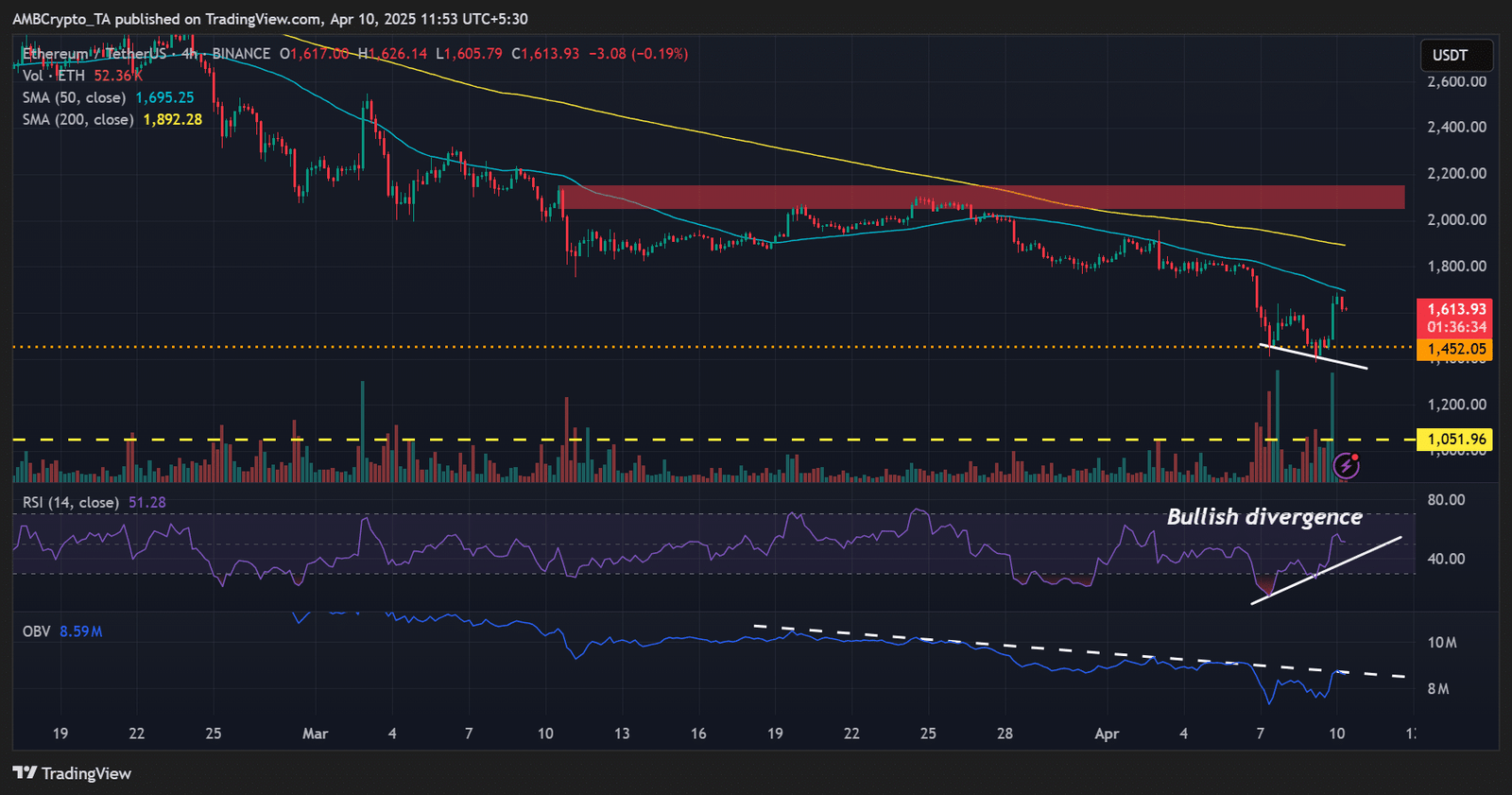Select the SMA (200, close) indicator legend
This screenshot has height=795, width=1512.
click(112, 119)
